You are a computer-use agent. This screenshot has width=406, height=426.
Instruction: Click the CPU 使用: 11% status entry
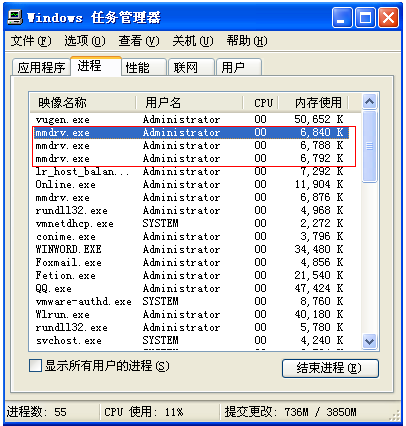click(144, 412)
